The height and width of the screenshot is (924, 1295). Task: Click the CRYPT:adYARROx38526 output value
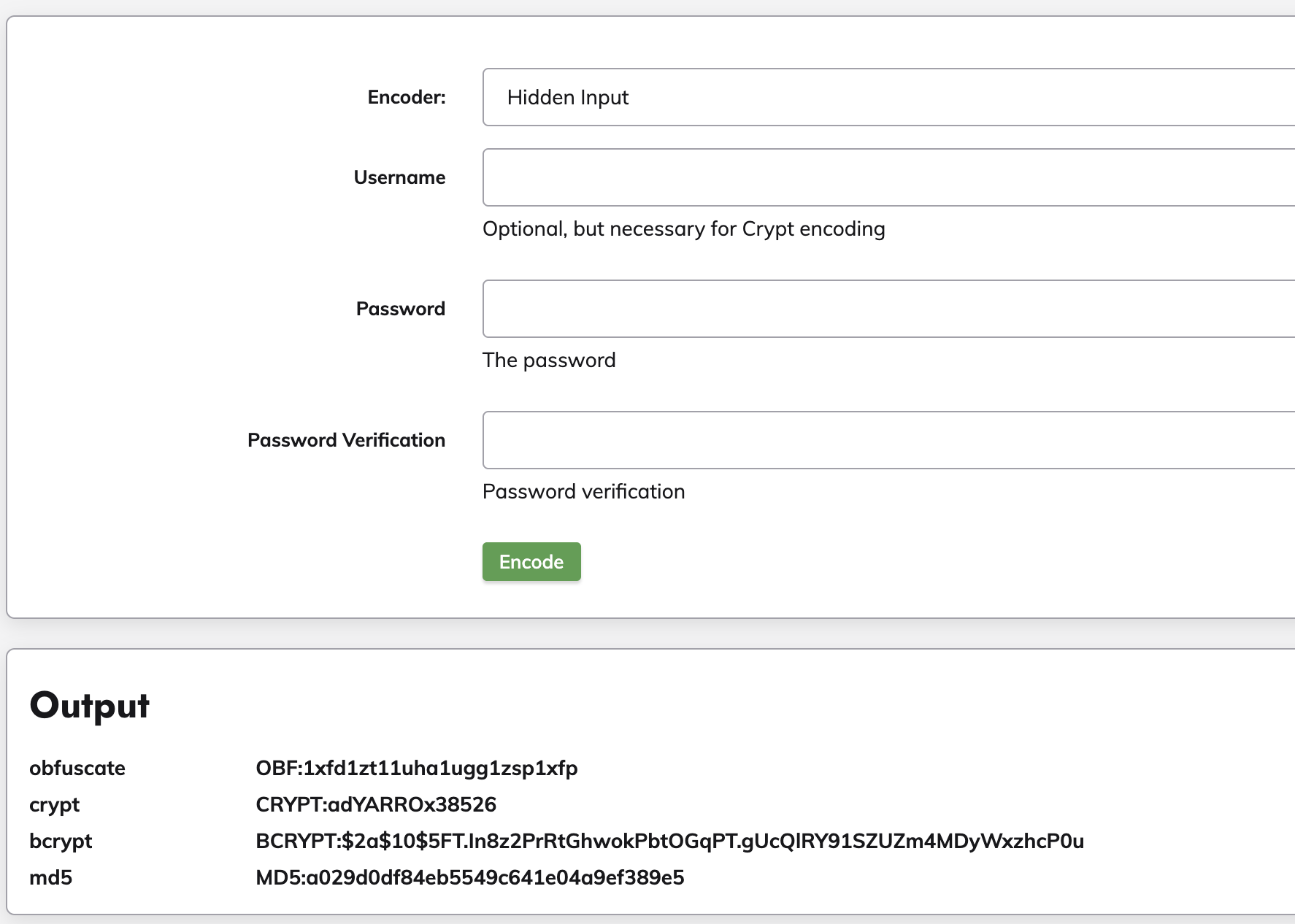(x=376, y=804)
